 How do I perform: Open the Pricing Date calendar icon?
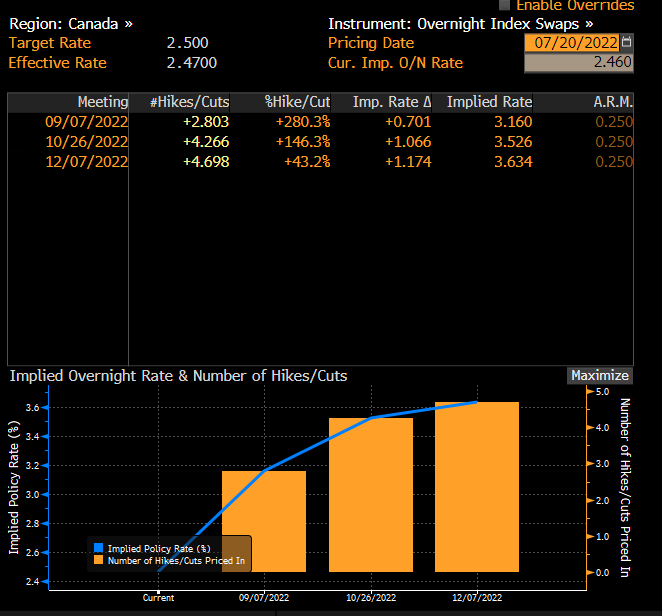tap(627, 42)
